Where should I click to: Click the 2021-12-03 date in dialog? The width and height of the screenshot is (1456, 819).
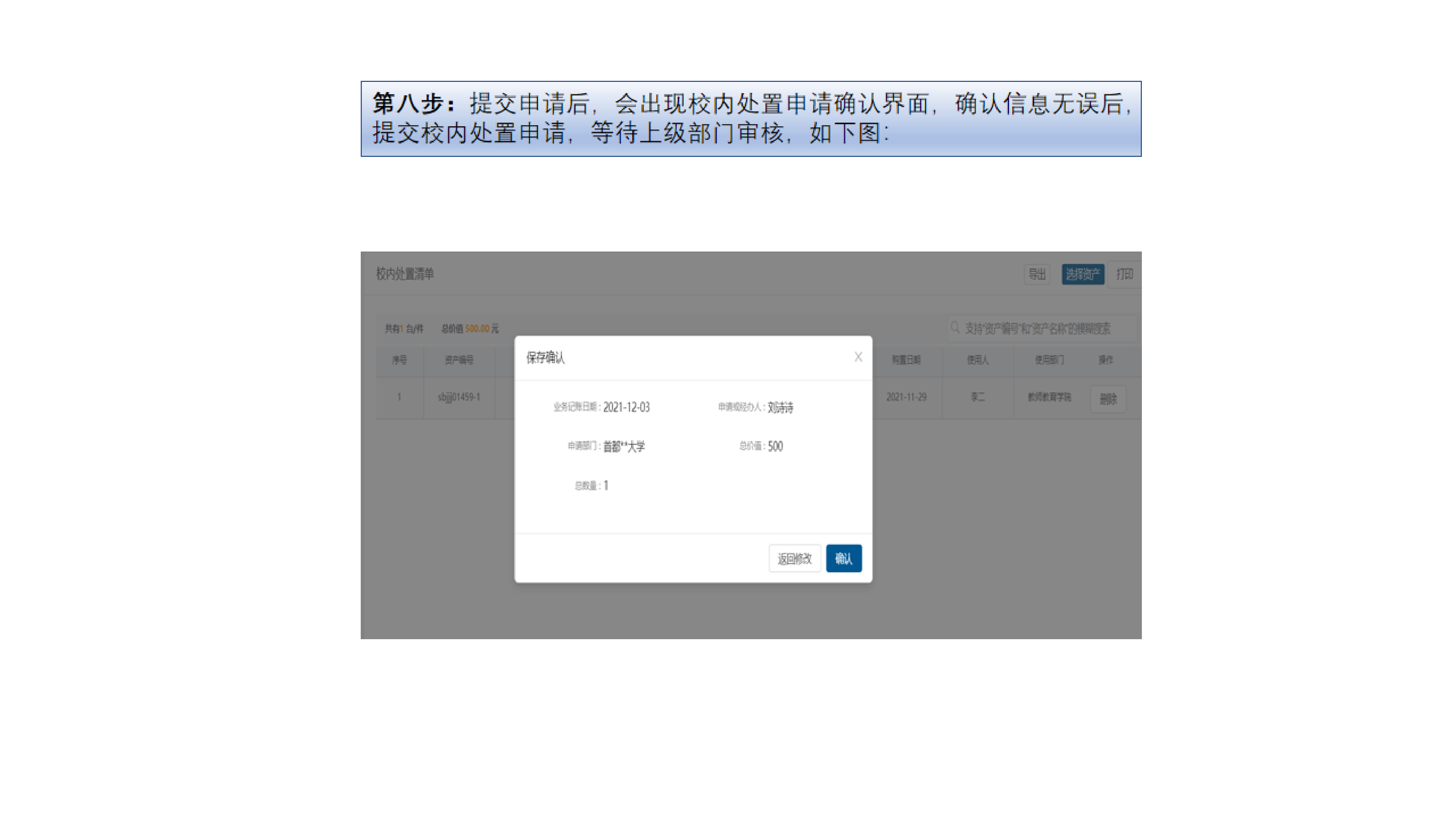(626, 407)
